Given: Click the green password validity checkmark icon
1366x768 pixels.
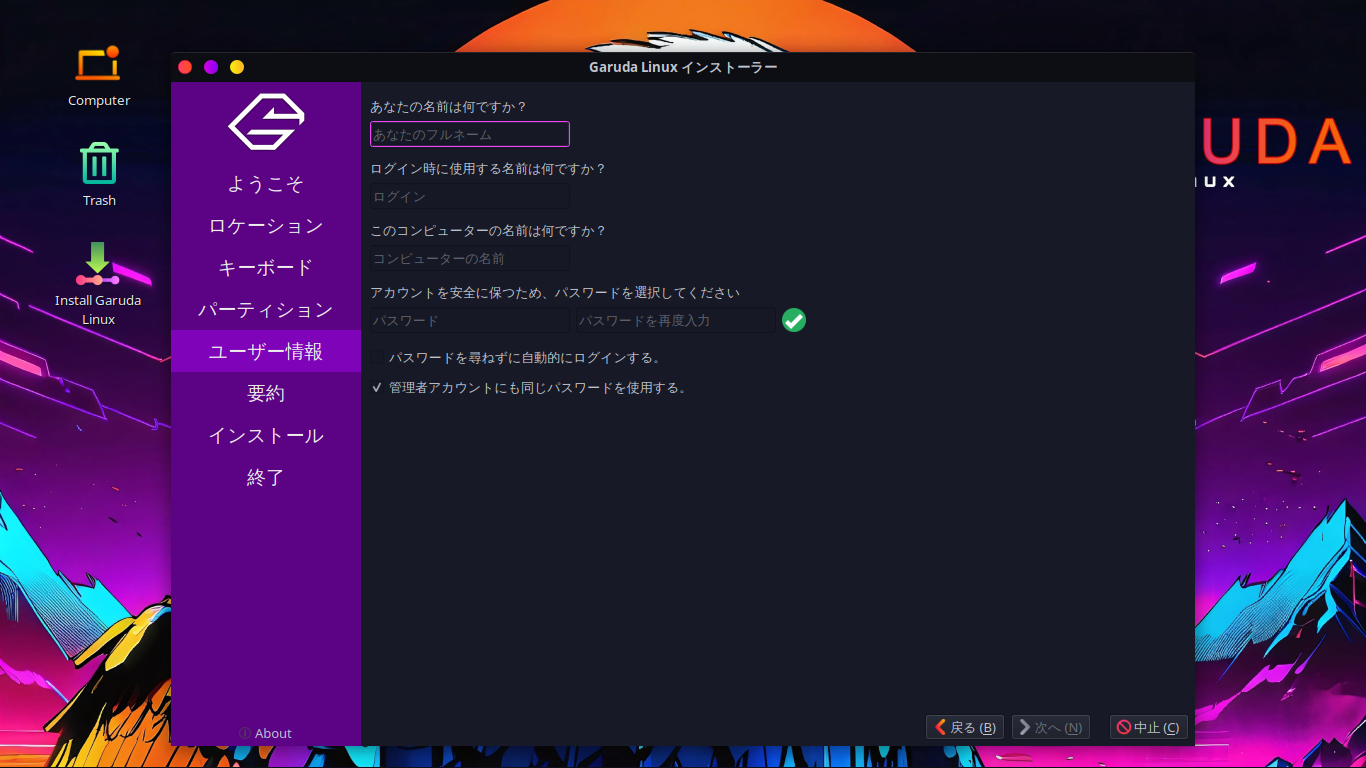Looking at the screenshot, I should tap(794, 320).
